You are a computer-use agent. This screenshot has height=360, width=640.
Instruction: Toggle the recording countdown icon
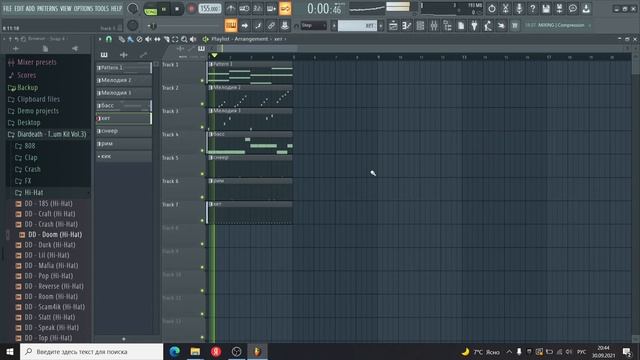(258, 8)
